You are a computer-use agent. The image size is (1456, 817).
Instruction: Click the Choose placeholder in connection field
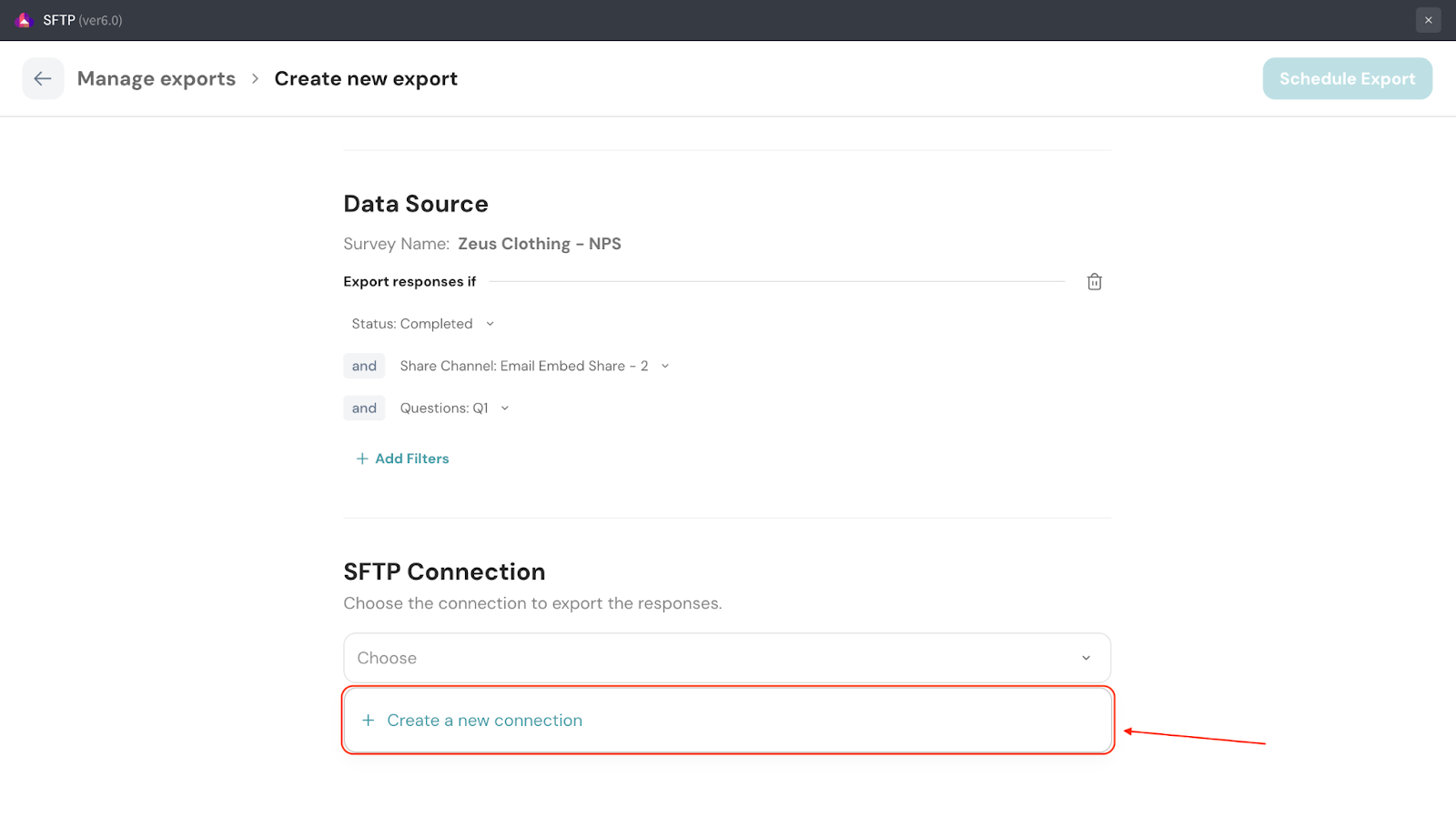[x=387, y=658]
